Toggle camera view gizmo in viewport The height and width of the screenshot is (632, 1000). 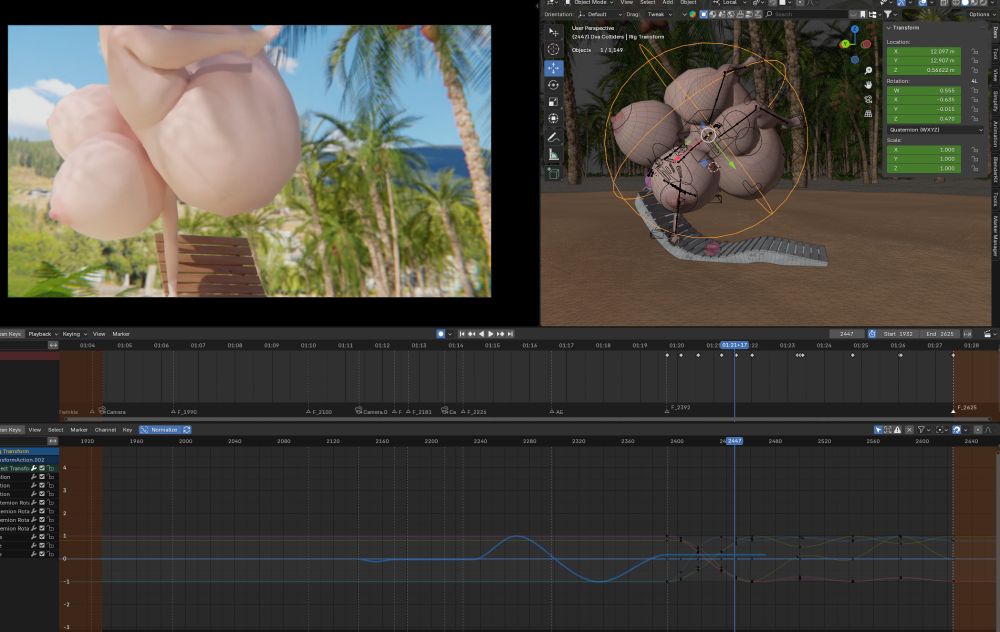pos(868,99)
